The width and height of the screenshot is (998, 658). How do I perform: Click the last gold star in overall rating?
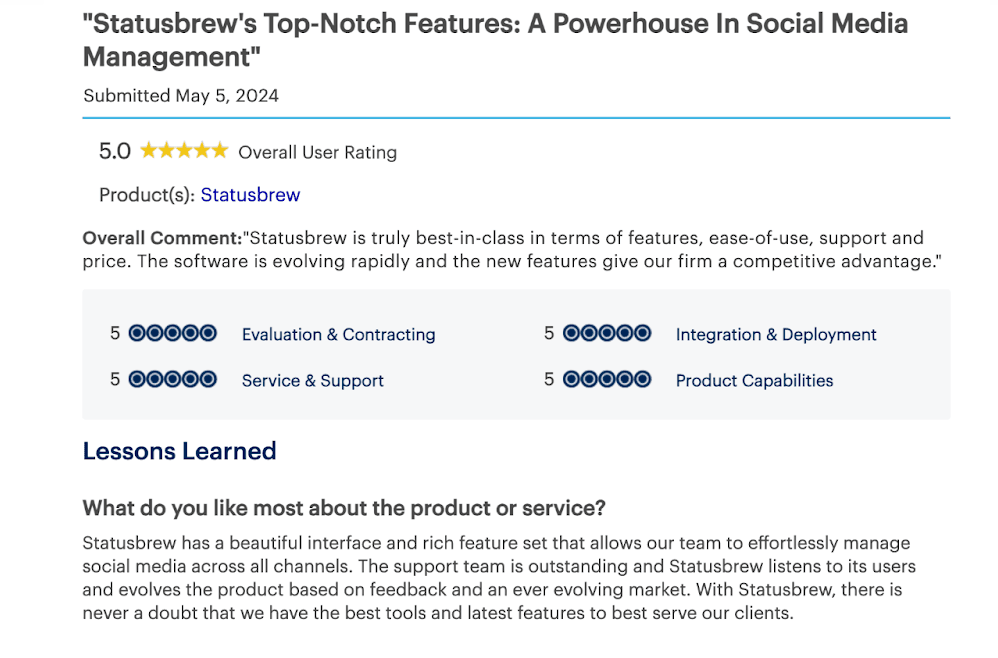[220, 151]
